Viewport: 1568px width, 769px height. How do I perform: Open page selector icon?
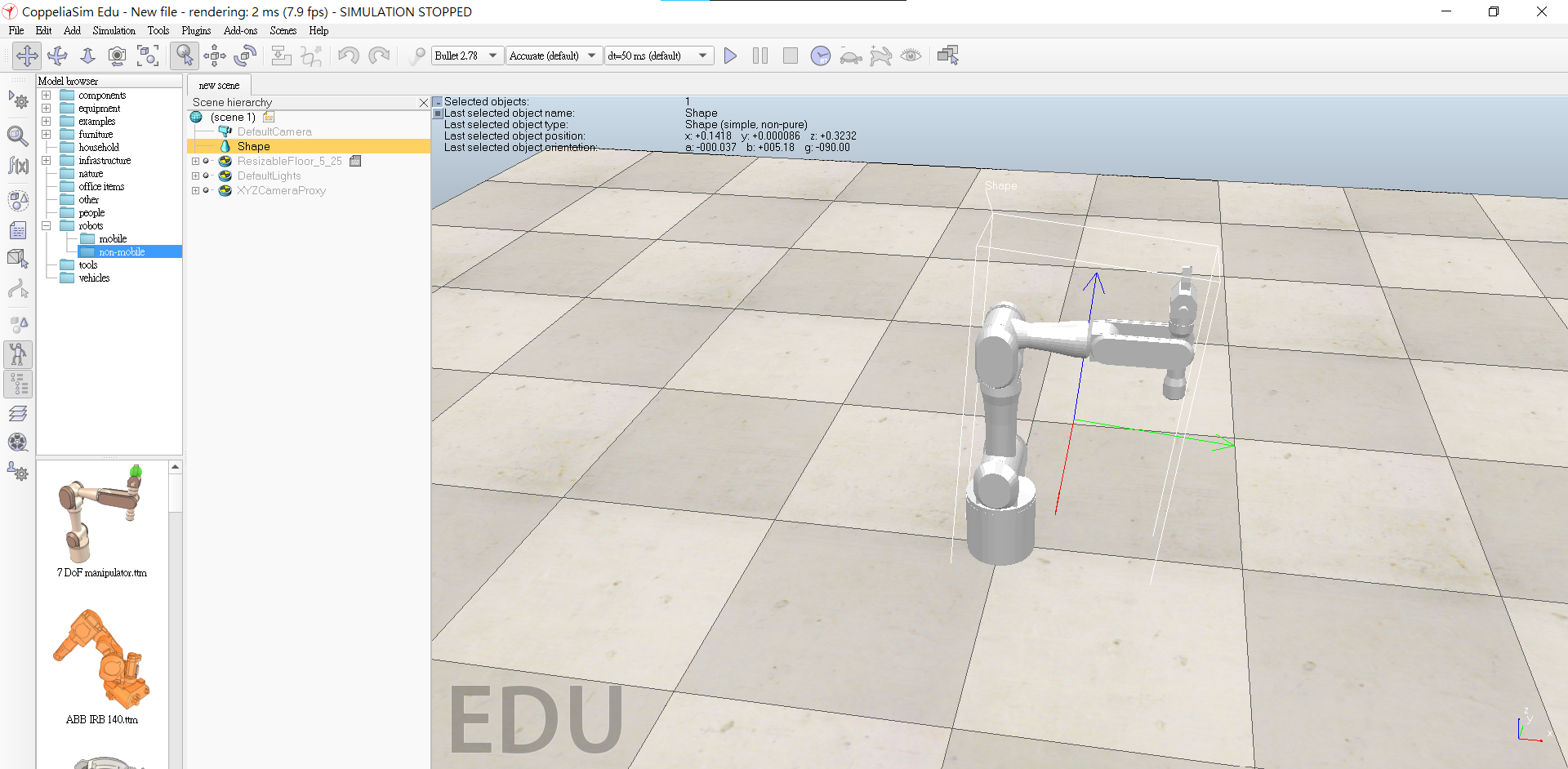pos(948,56)
